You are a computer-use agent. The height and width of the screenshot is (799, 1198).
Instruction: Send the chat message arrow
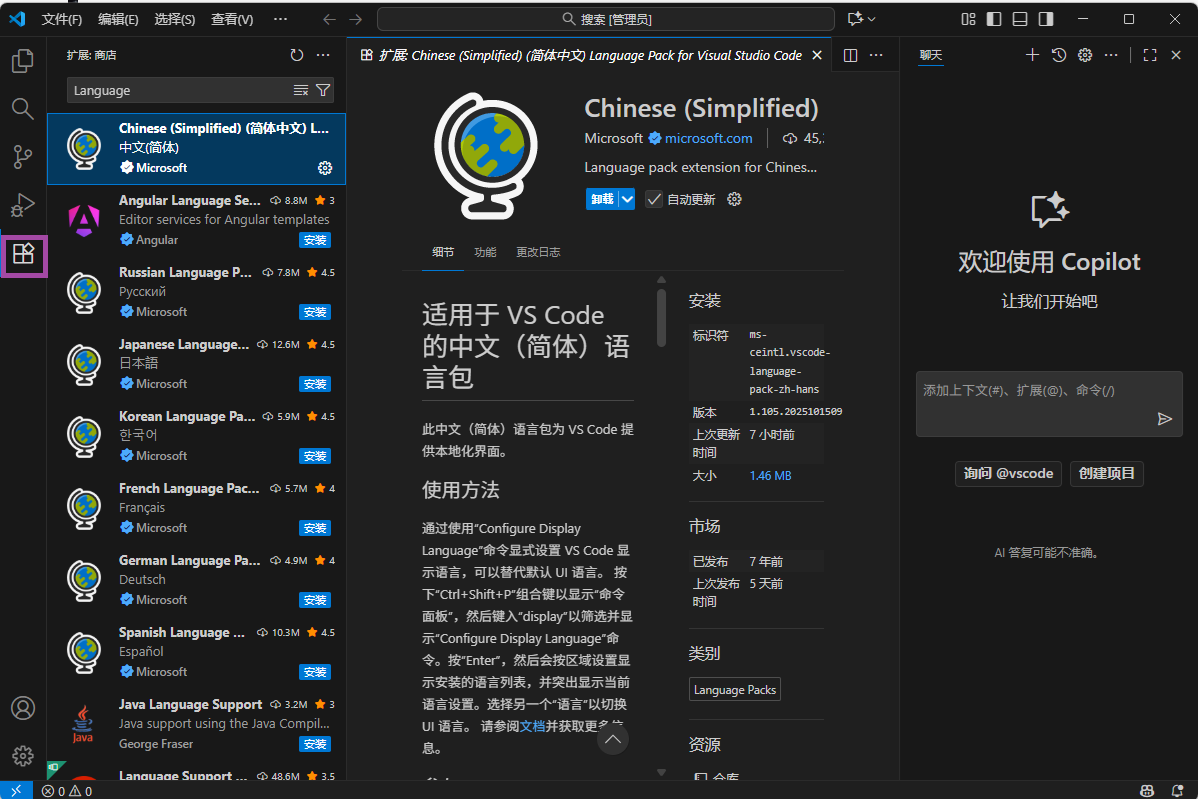pyautogui.click(x=1164, y=419)
